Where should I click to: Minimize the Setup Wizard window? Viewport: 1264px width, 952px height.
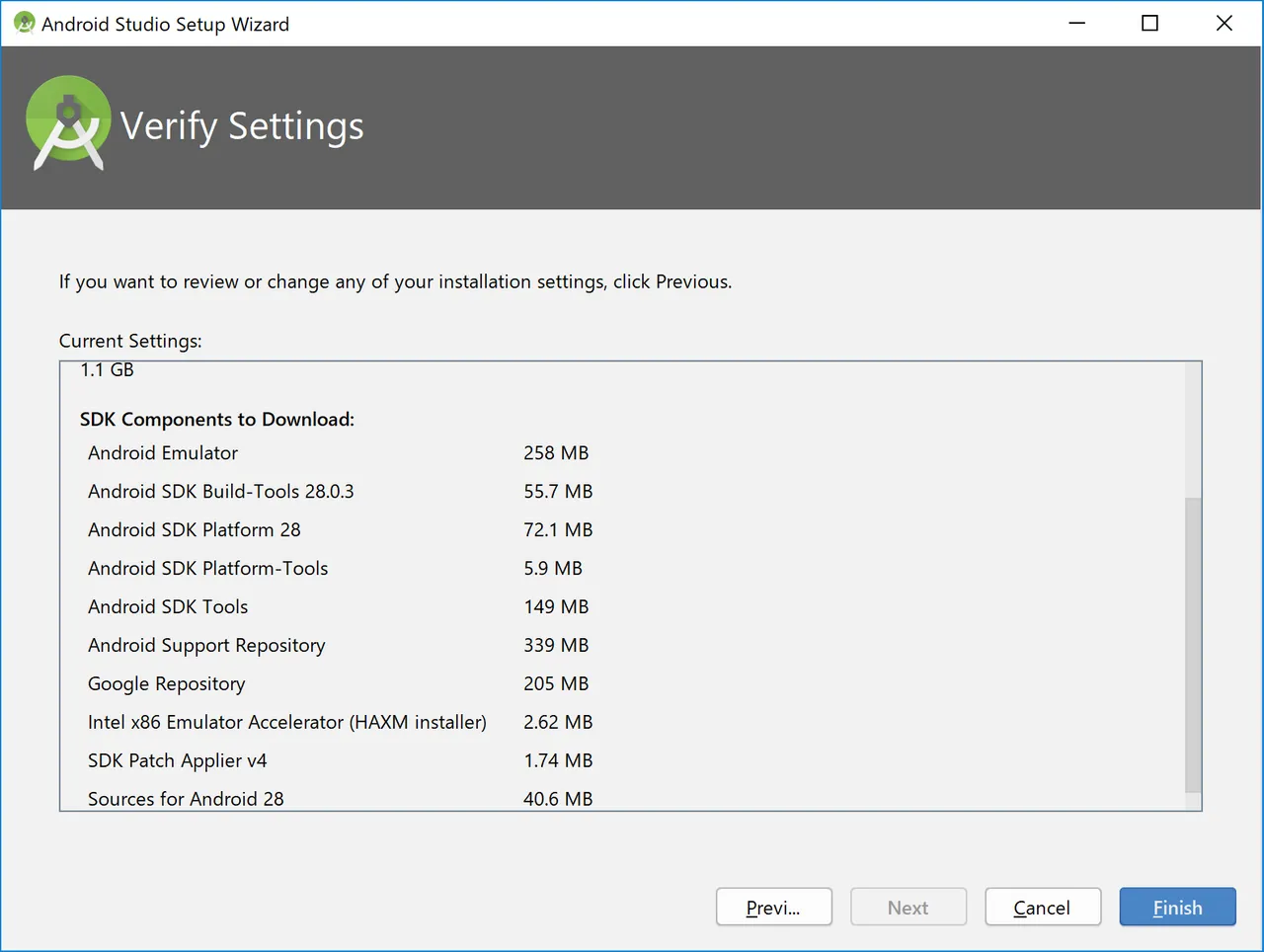coord(1077,23)
